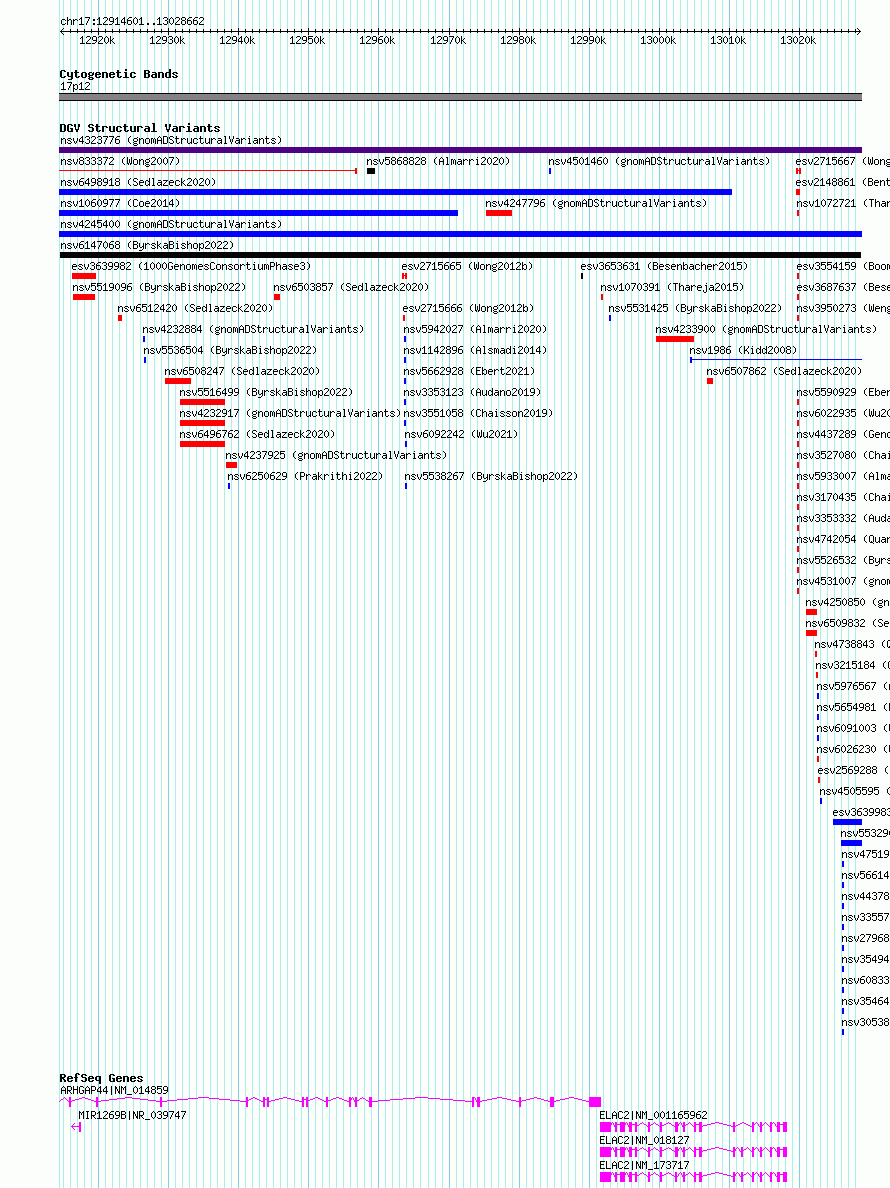Select the black nsv5868828 variant block
890x1188 pixels.
point(371,171)
